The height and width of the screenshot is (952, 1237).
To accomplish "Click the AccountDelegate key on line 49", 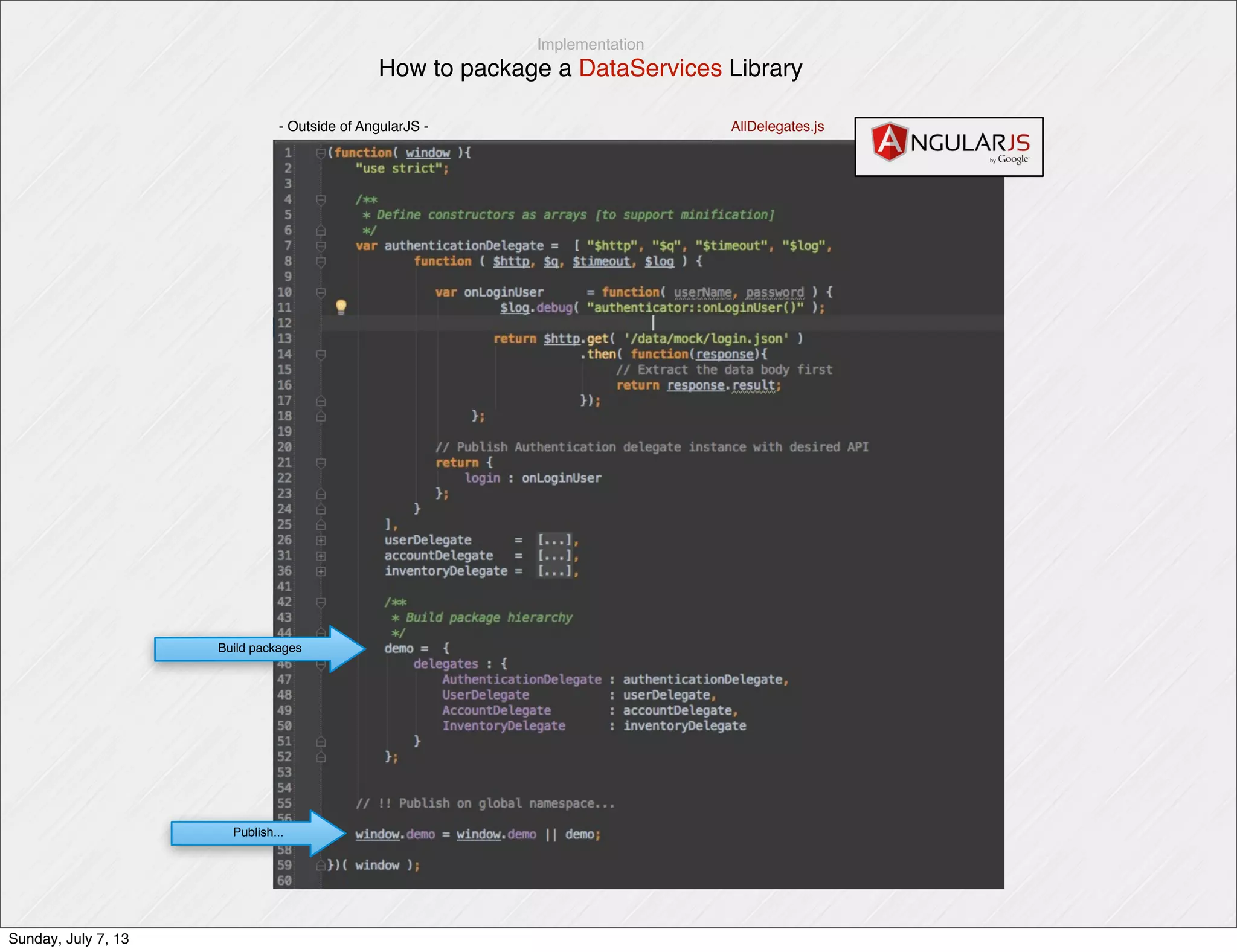I will (x=496, y=710).
